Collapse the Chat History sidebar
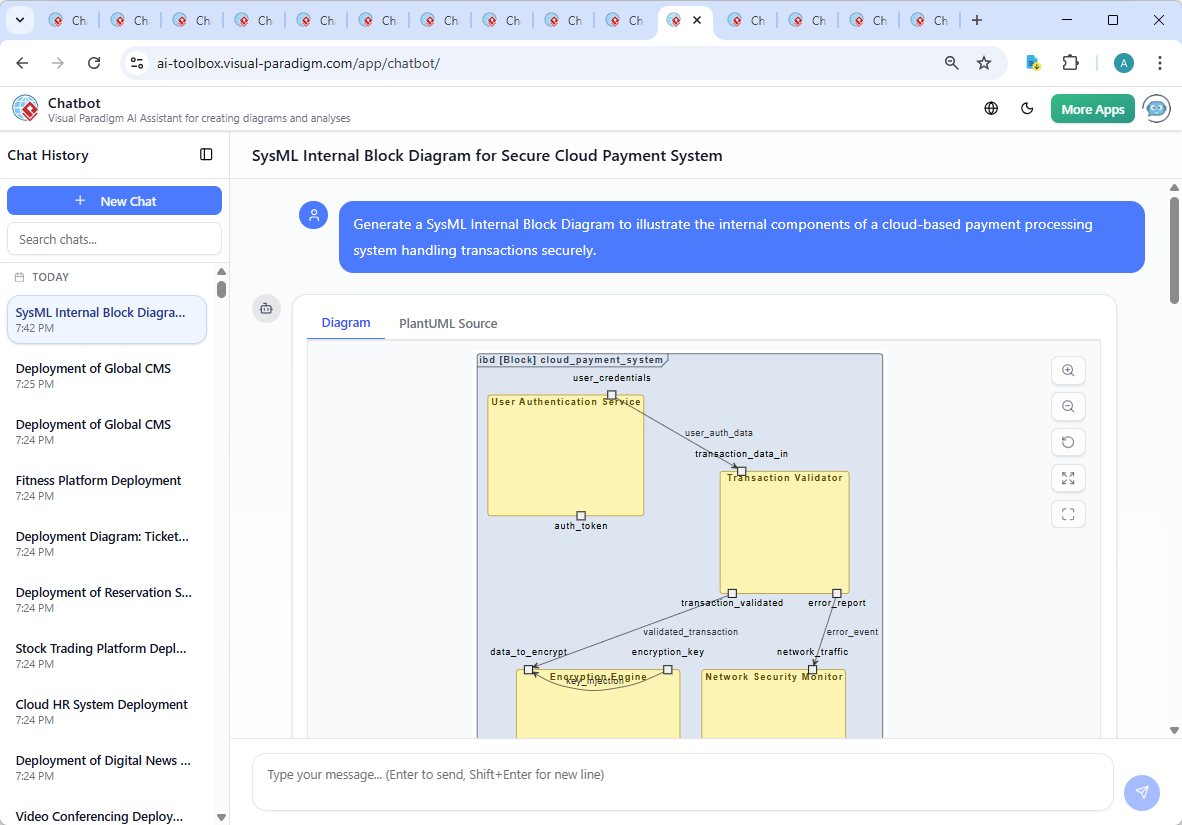1182x825 pixels. (206, 154)
